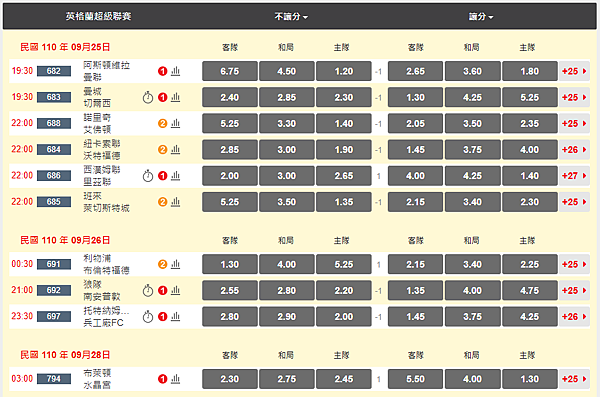
Task: Click match number 682 label
Action: [54, 71]
